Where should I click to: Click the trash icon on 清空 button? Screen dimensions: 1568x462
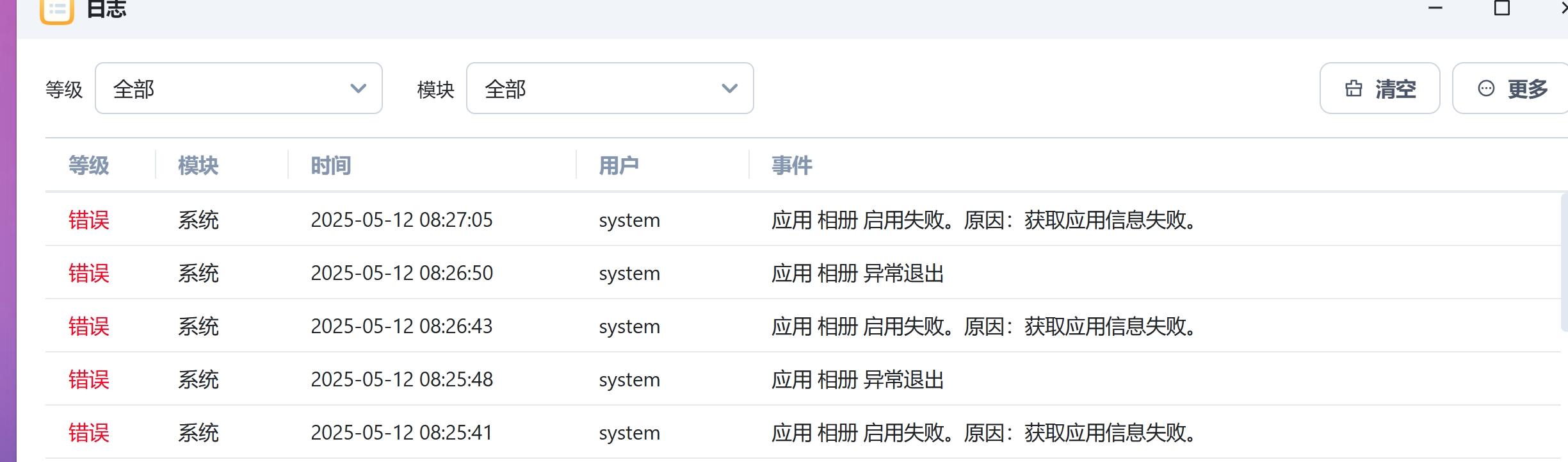tap(1354, 88)
